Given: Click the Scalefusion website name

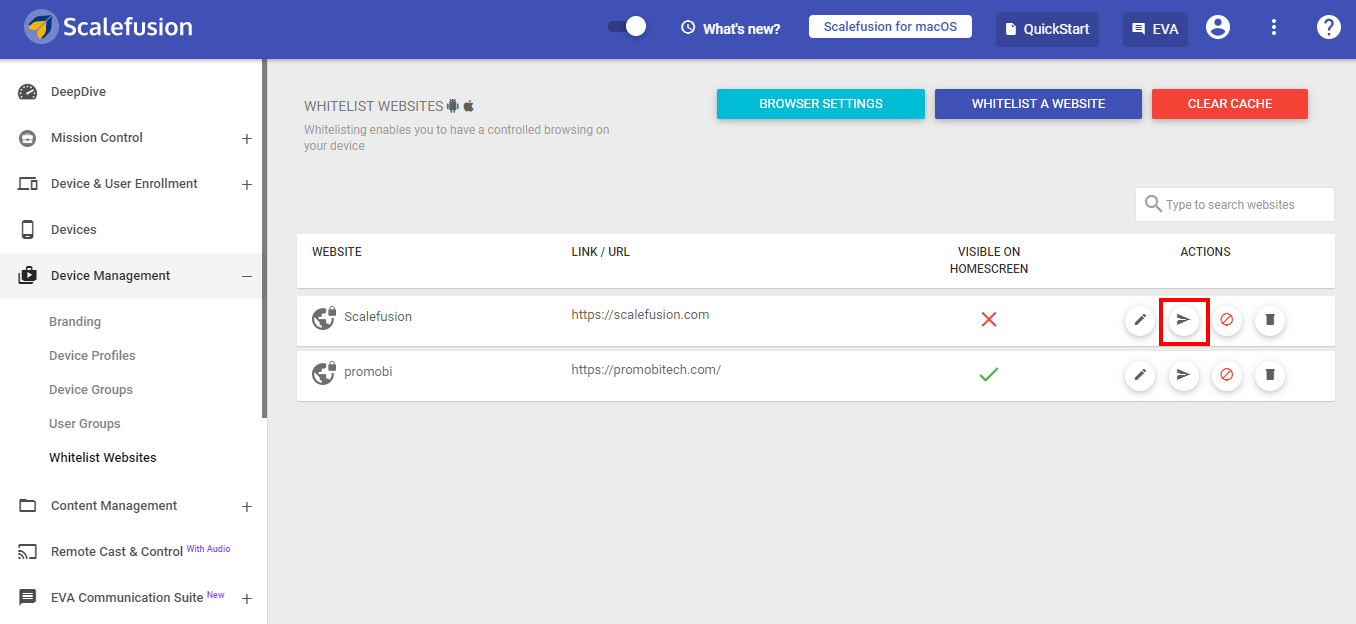Looking at the screenshot, I should click(x=378, y=317).
